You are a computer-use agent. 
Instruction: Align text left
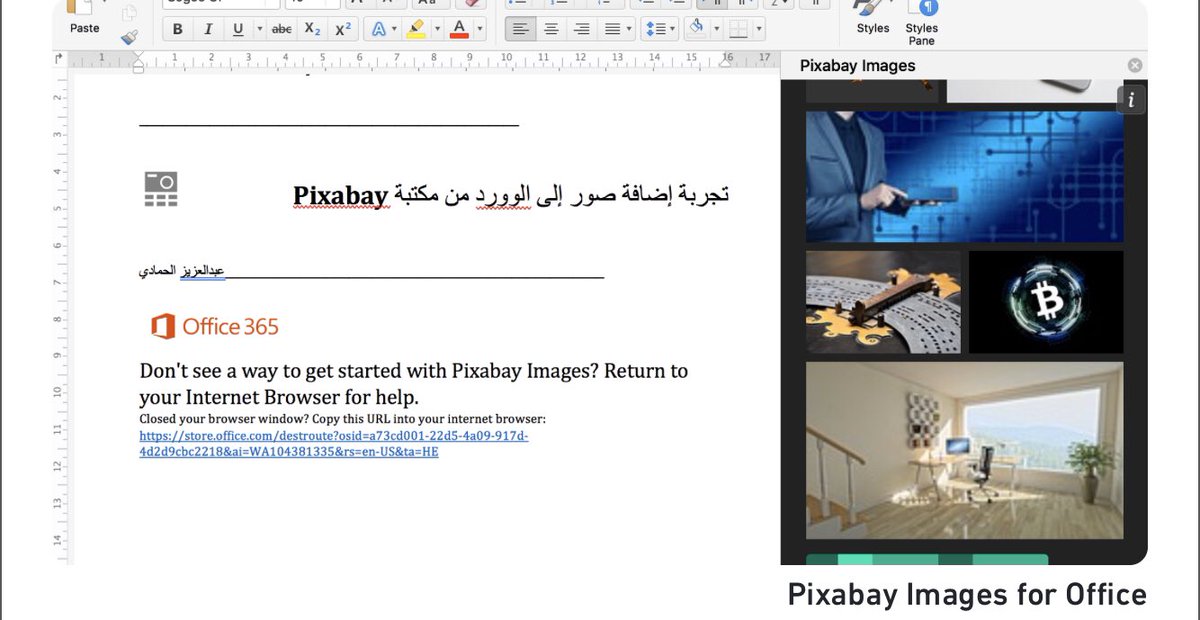click(x=520, y=29)
